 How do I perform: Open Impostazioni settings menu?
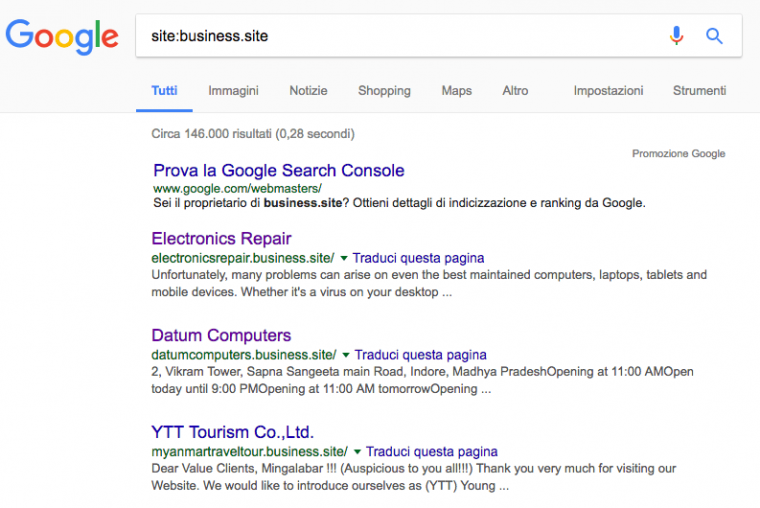coord(608,91)
